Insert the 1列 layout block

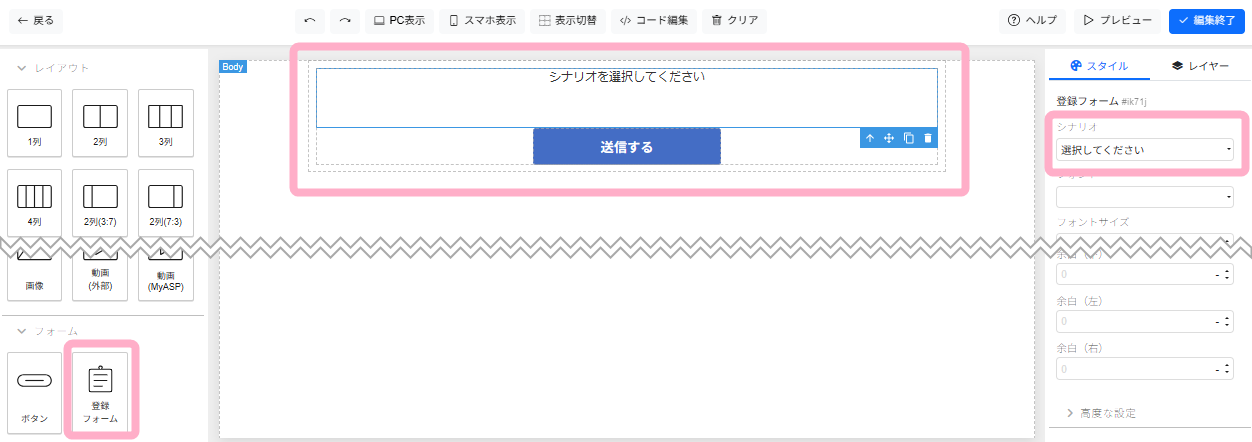34,122
